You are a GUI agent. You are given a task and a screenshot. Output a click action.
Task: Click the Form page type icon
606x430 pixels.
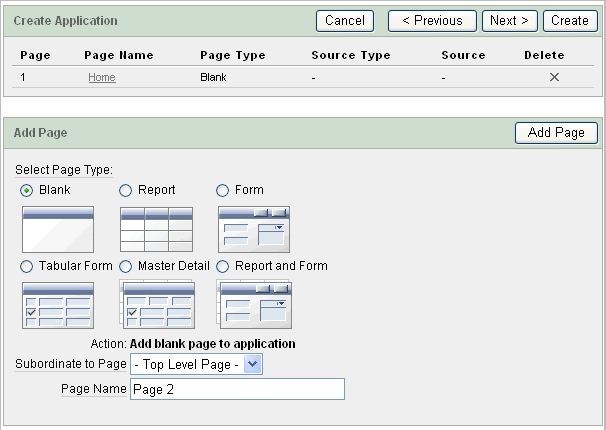pyautogui.click(x=254, y=229)
